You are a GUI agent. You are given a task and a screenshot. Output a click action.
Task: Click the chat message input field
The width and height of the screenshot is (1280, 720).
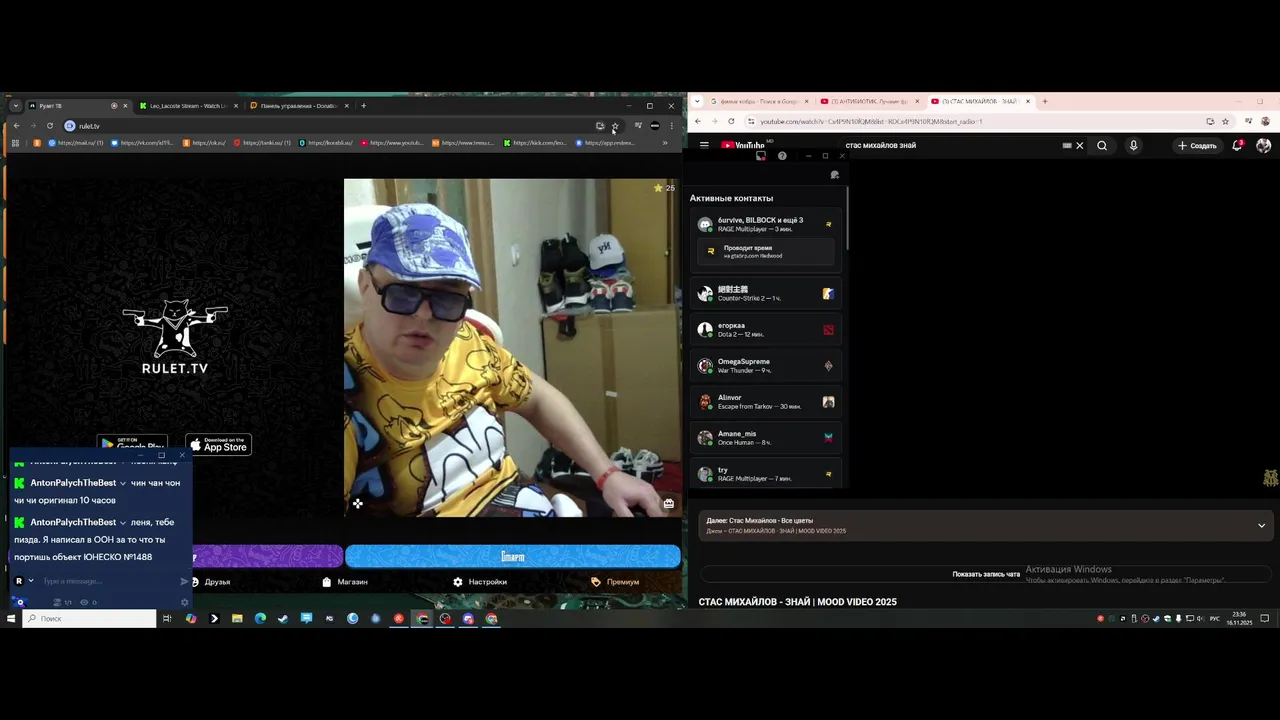(108, 581)
